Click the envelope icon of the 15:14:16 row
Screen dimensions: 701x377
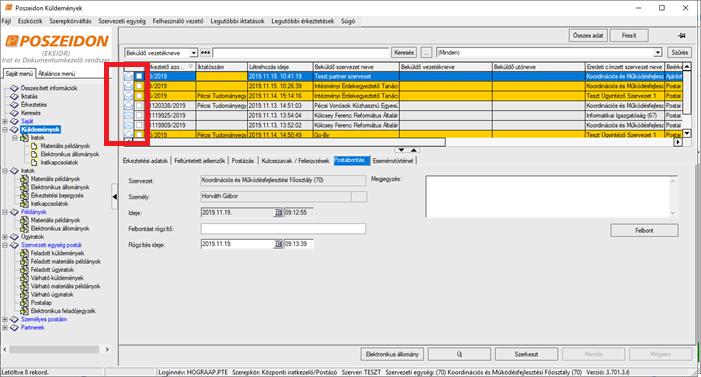click(x=129, y=96)
